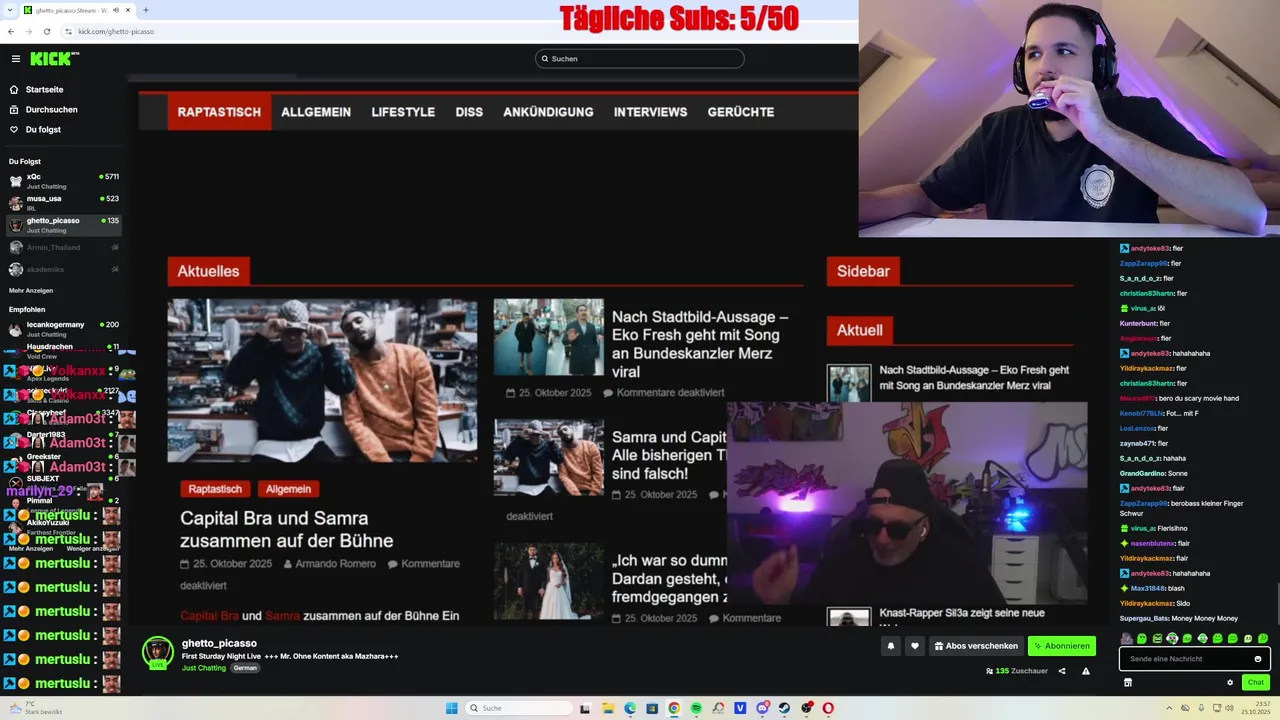Open a new browser tab
This screenshot has height=720, width=1280.
pyautogui.click(x=146, y=10)
